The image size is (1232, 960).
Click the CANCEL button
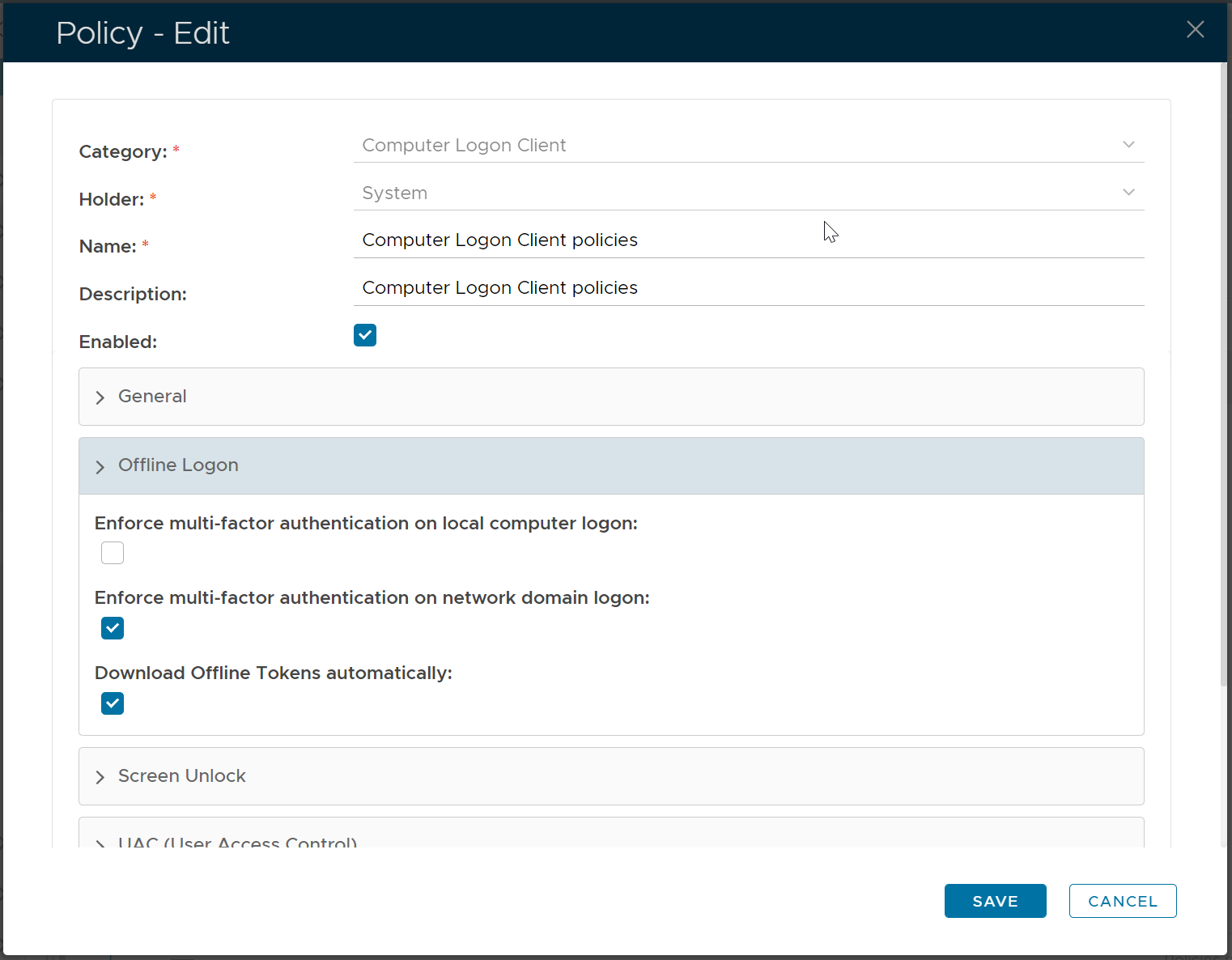click(1122, 901)
